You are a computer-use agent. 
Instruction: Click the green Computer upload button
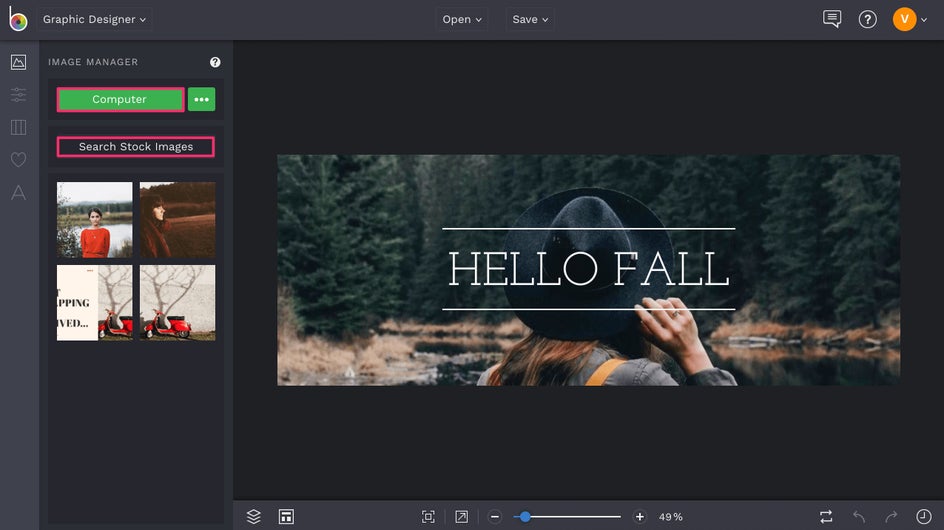pyautogui.click(x=120, y=100)
